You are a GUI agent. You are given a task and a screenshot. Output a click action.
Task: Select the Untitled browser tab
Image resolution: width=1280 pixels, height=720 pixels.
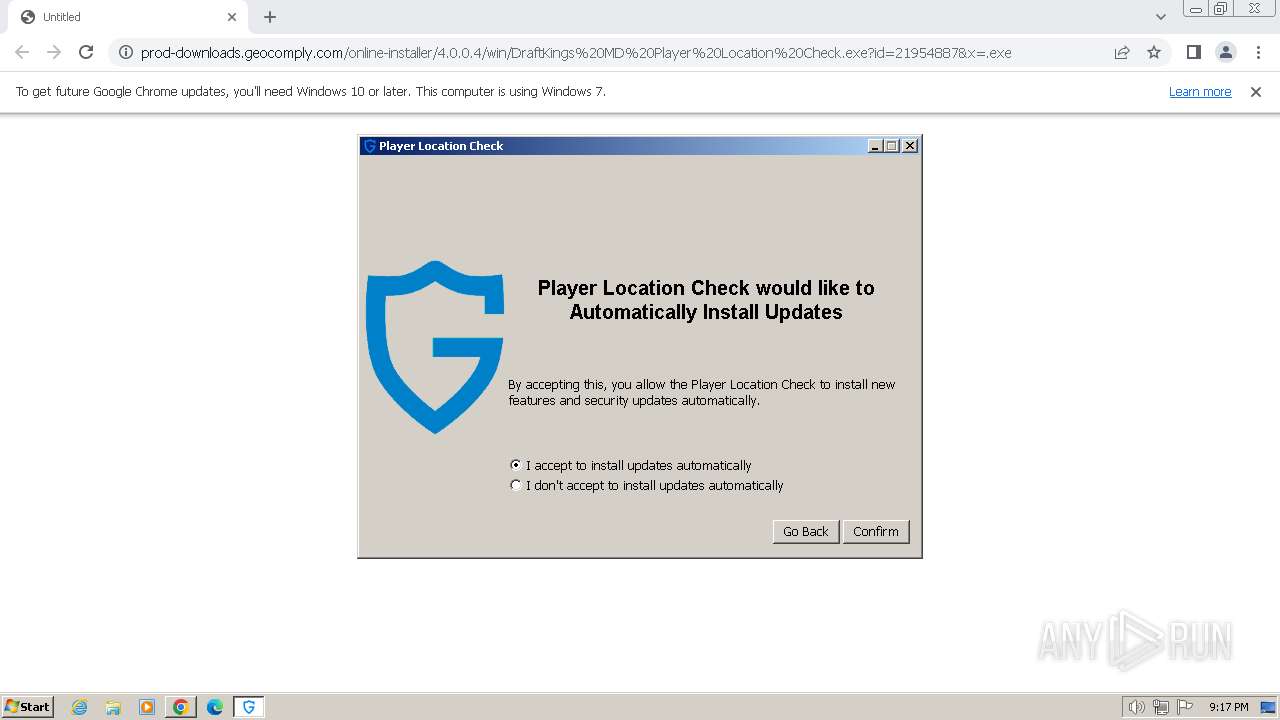128,17
